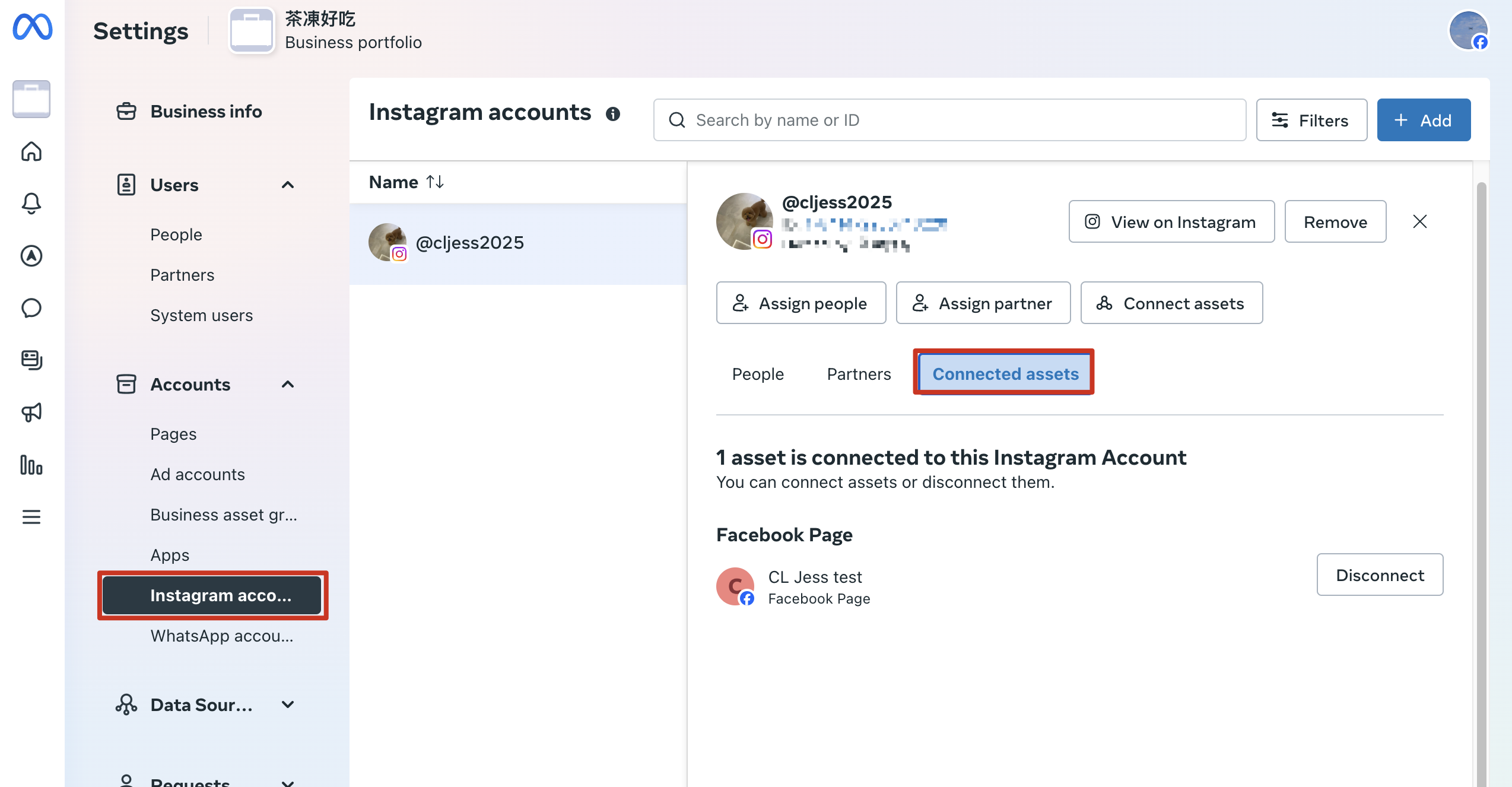This screenshot has width=1512, height=787.
Task: Select System users
Action: tap(202, 315)
